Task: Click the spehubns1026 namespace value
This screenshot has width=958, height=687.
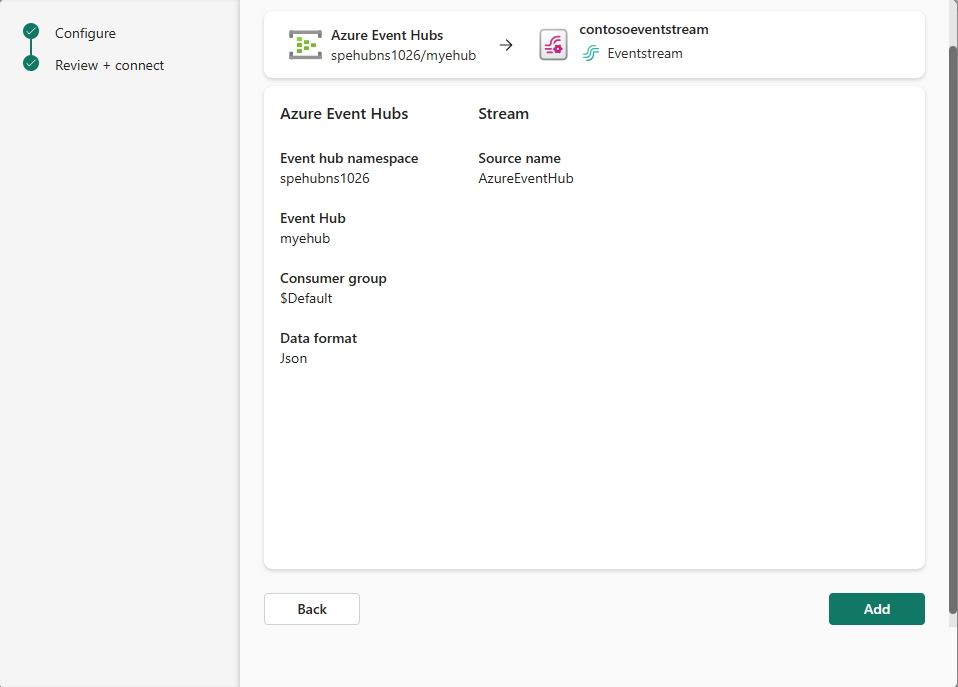Action: [x=325, y=178]
